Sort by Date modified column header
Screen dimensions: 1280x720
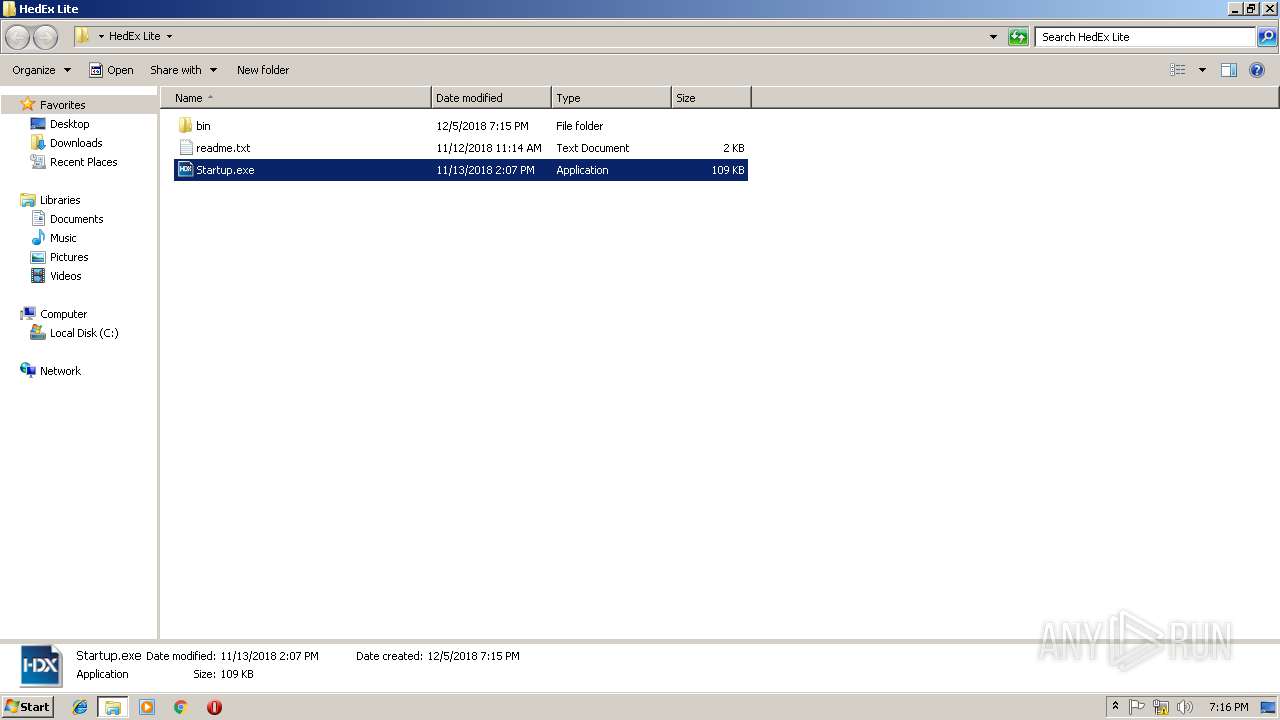(x=491, y=98)
